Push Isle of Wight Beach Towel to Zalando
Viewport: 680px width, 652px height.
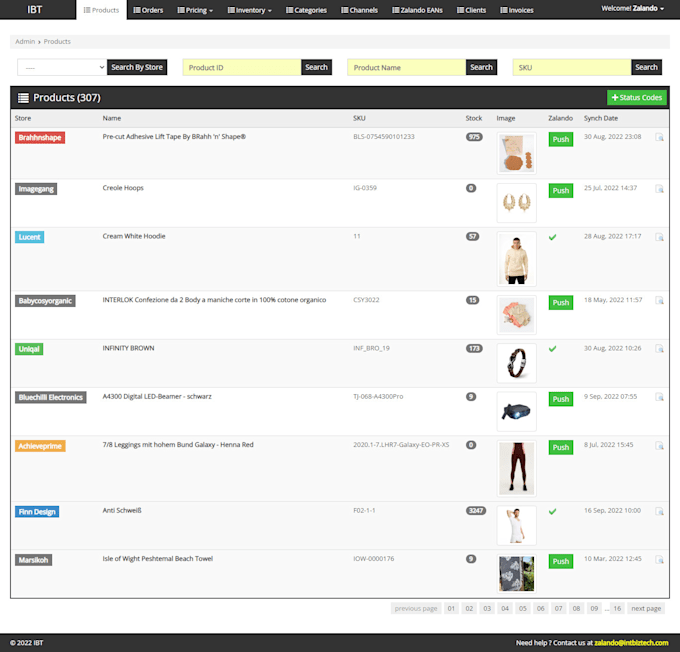tap(561, 561)
